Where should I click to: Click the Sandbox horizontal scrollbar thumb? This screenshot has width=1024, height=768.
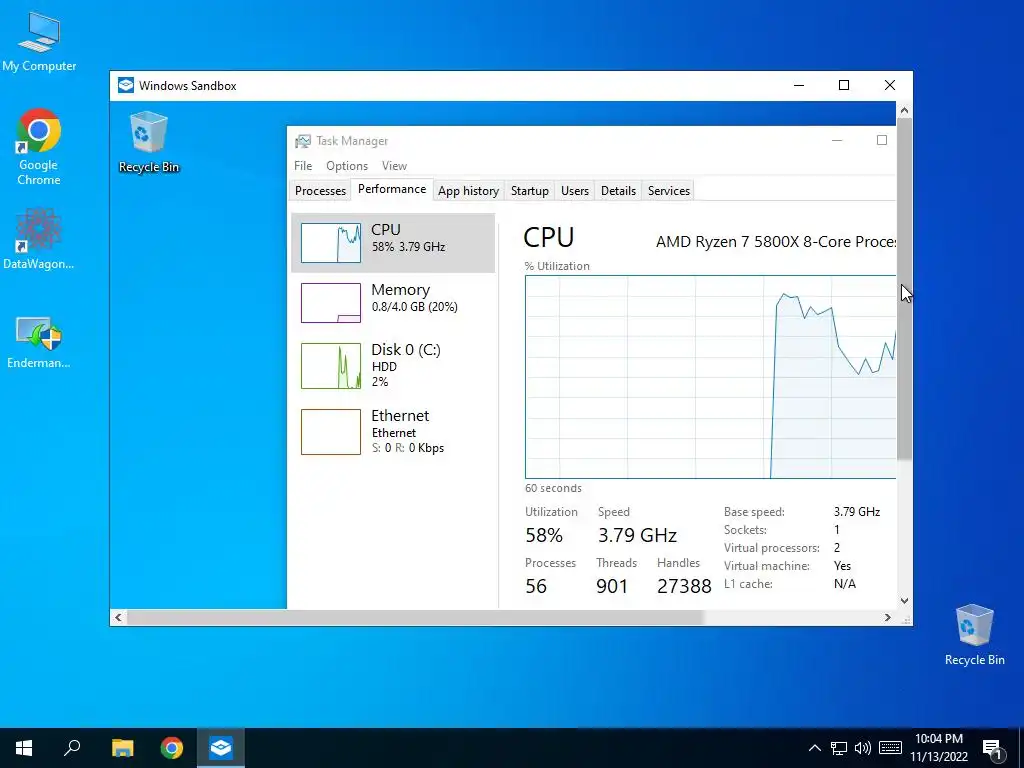(x=415, y=617)
